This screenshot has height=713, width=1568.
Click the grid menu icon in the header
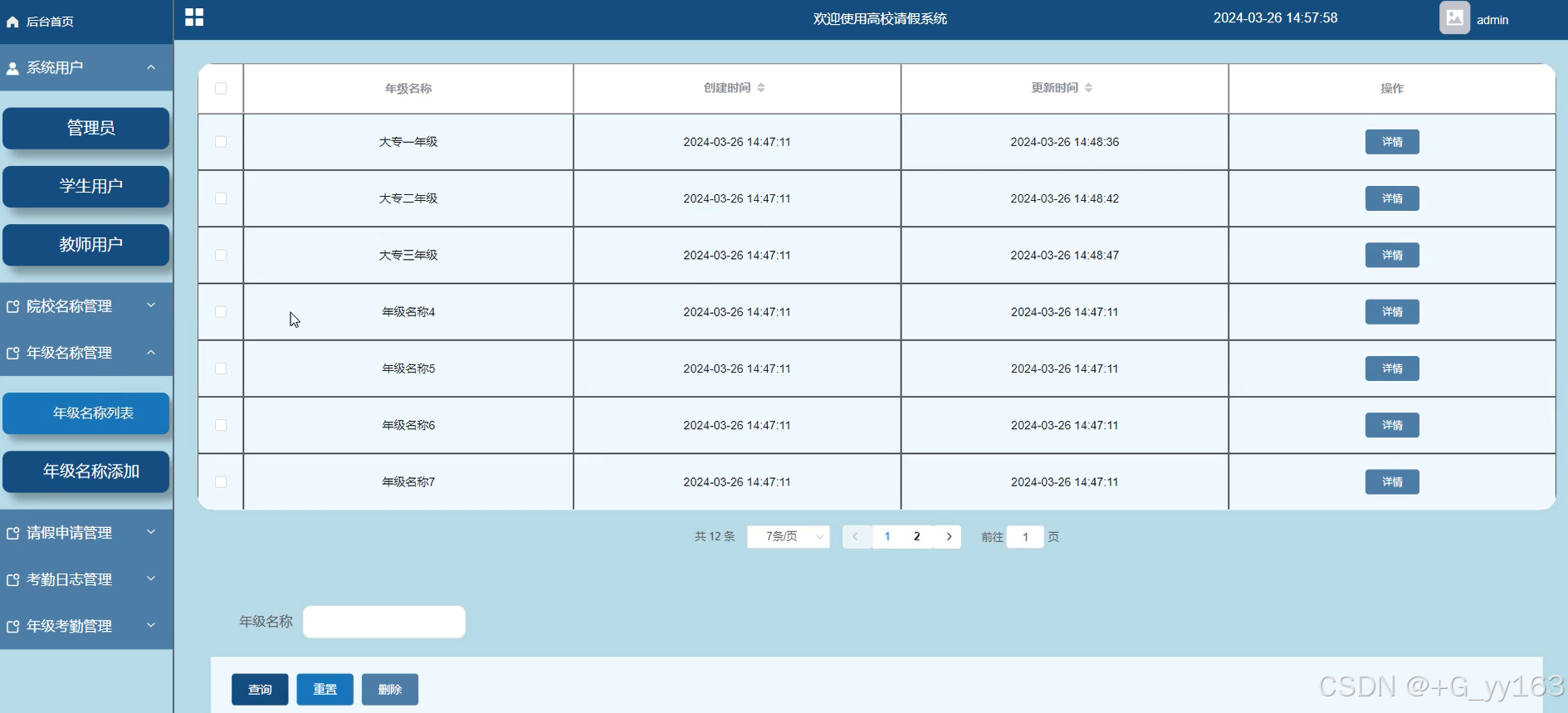pyautogui.click(x=194, y=17)
